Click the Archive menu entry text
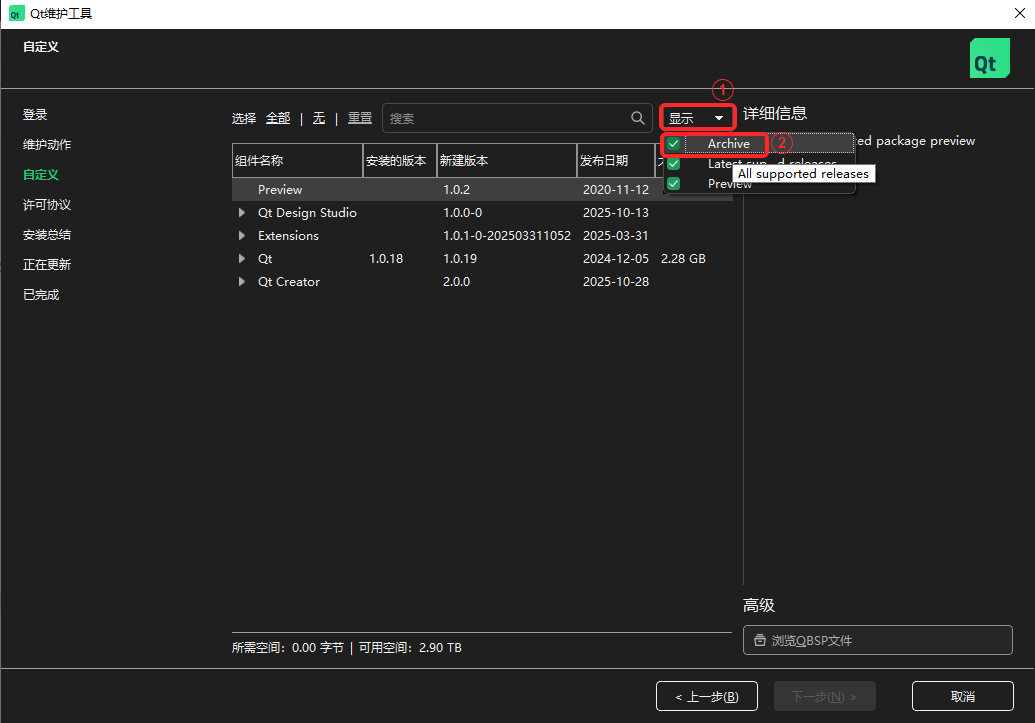The height and width of the screenshot is (723, 1035). (729, 144)
